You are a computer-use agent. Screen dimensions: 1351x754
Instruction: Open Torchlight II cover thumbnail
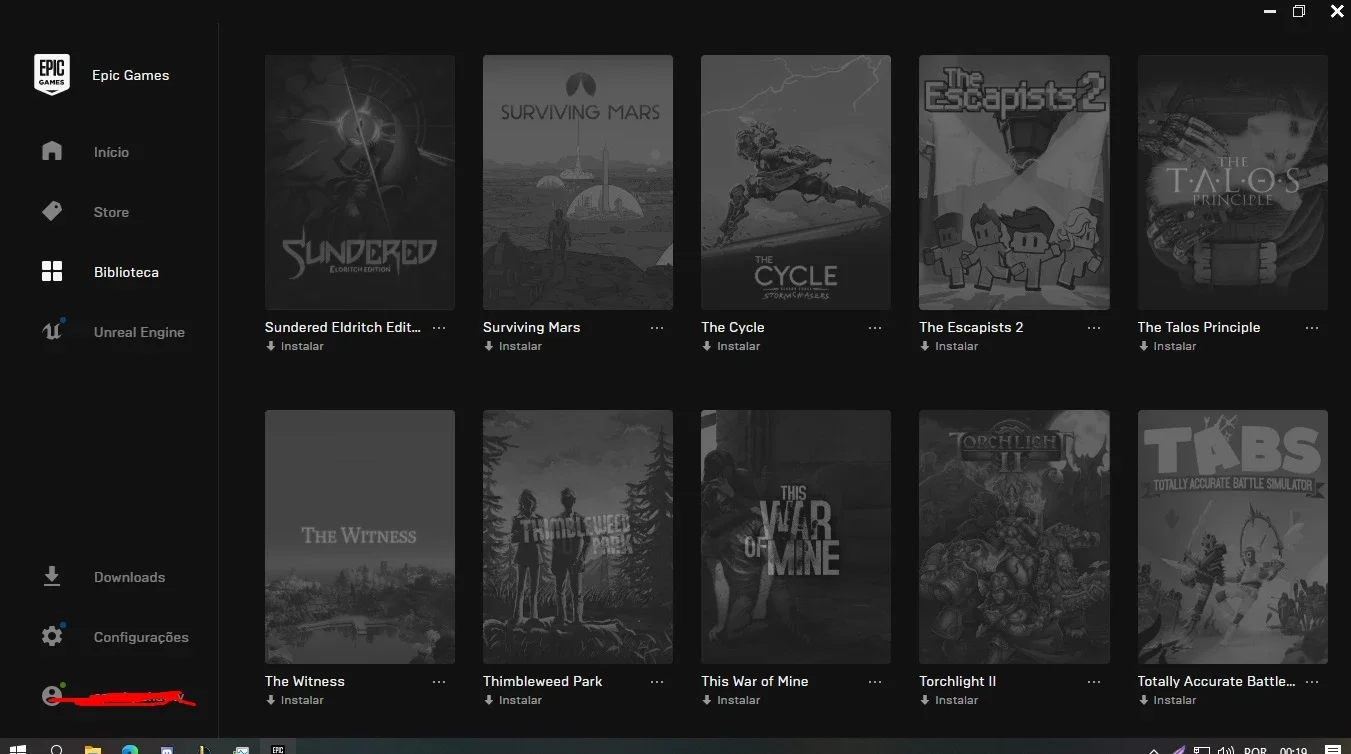click(x=1014, y=537)
